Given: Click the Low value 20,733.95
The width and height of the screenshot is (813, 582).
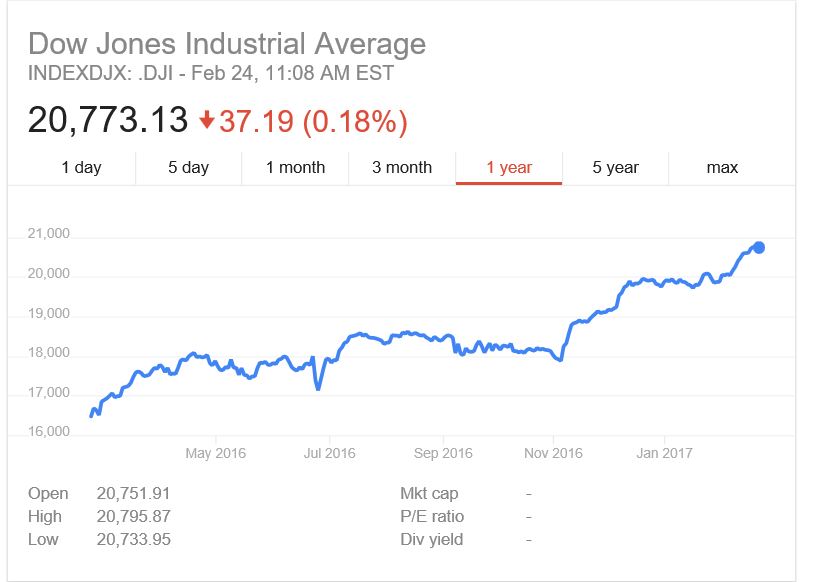Looking at the screenshot, I should [133, 539].
